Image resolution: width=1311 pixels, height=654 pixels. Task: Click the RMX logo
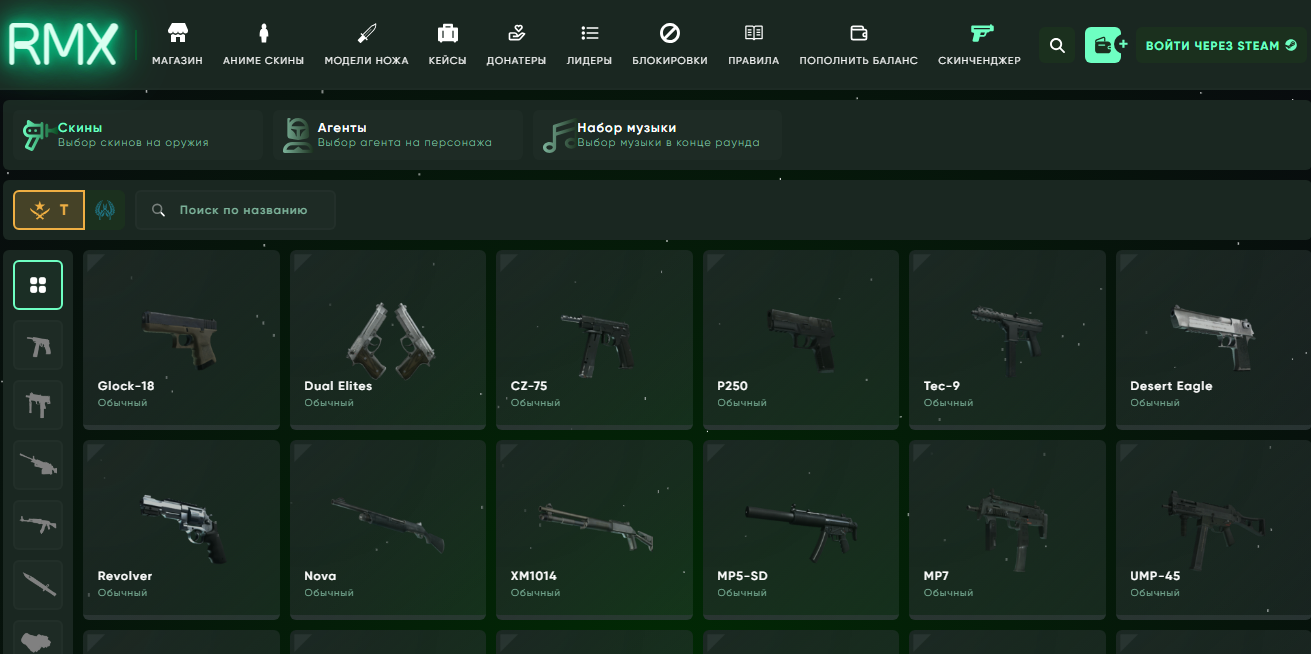coord(63,45)
